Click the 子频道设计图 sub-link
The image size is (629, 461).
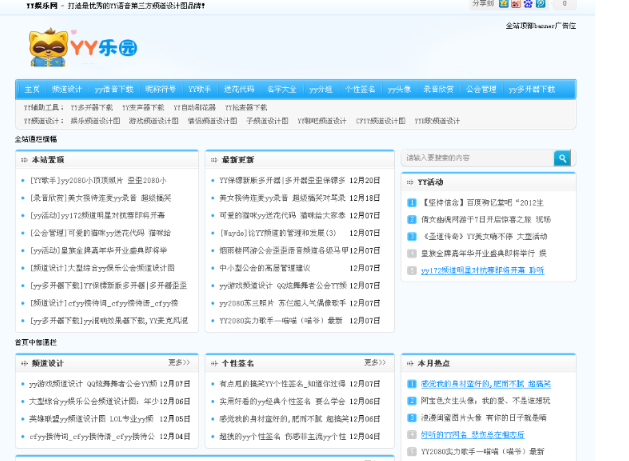tap(267, 121)
